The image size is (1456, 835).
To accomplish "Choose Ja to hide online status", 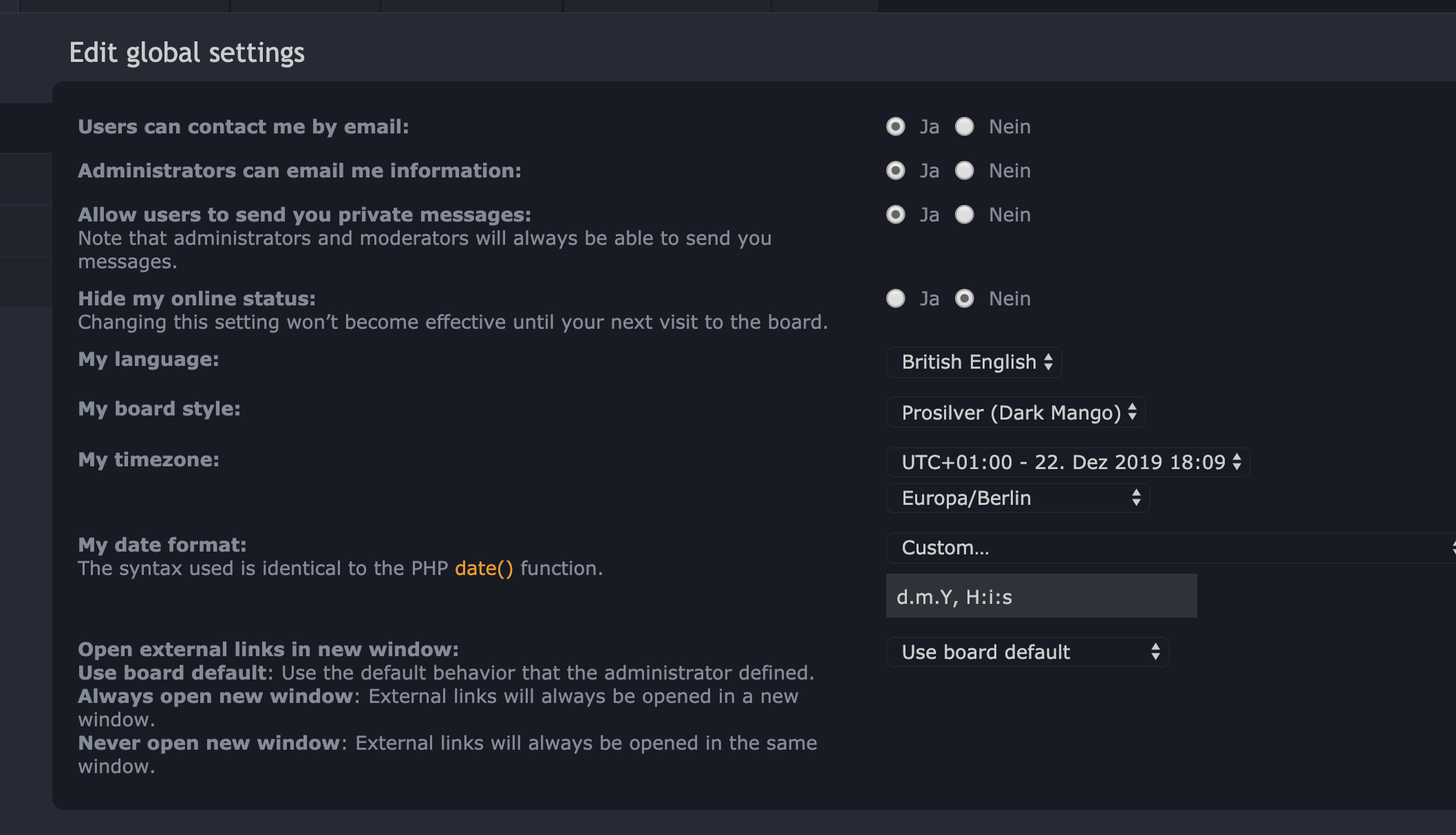I will pos(895,299).
